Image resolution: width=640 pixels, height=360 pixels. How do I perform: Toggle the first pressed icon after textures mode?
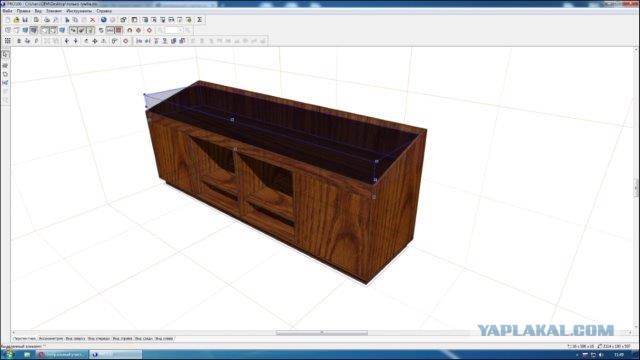click(x=44, y=30)
